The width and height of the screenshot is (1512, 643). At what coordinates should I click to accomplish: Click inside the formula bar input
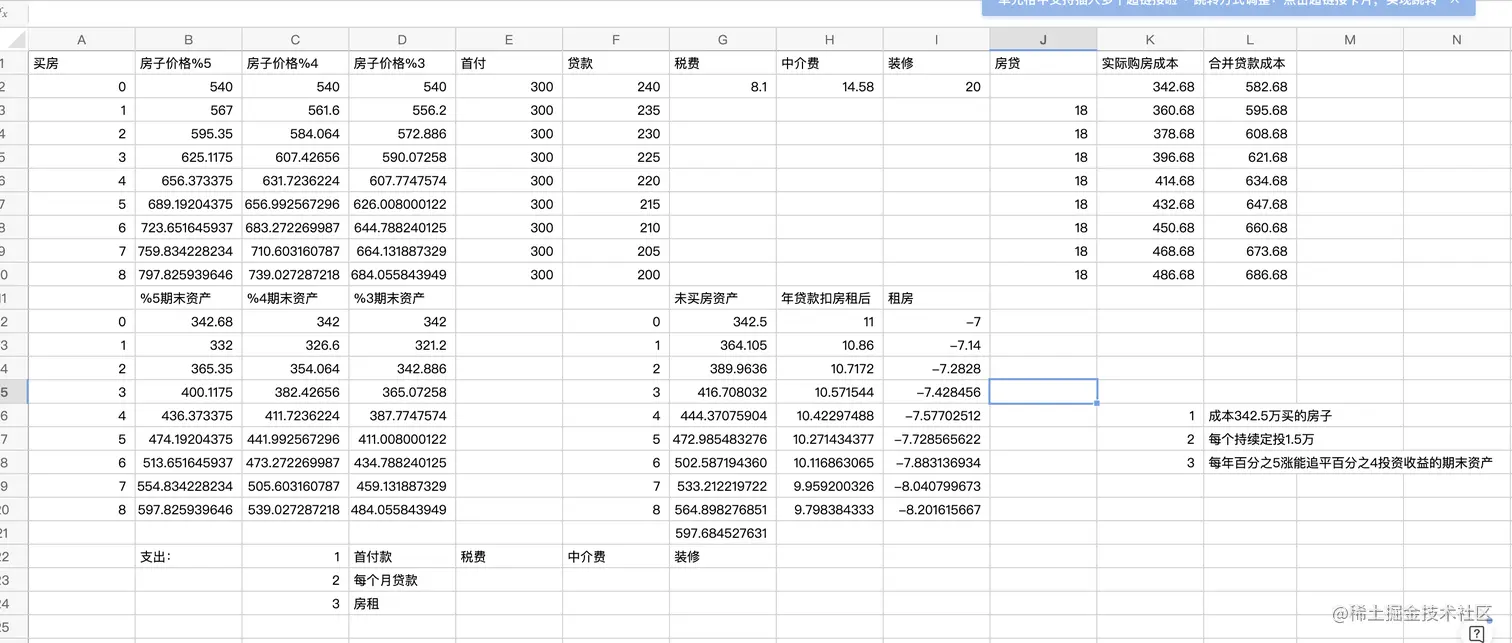pos(500,14)
